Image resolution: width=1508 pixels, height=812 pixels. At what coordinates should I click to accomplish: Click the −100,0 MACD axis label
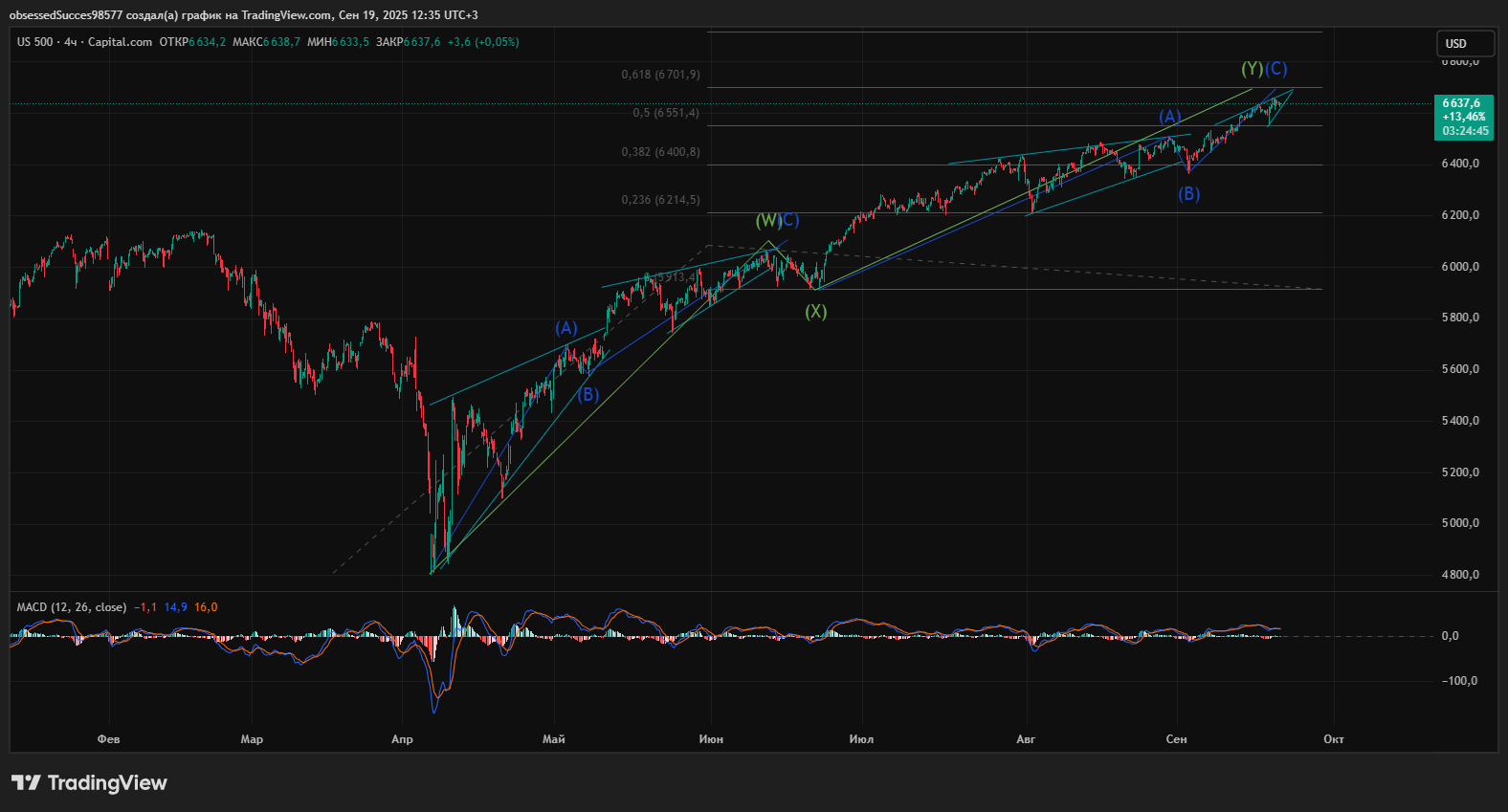pos(1459,681)
